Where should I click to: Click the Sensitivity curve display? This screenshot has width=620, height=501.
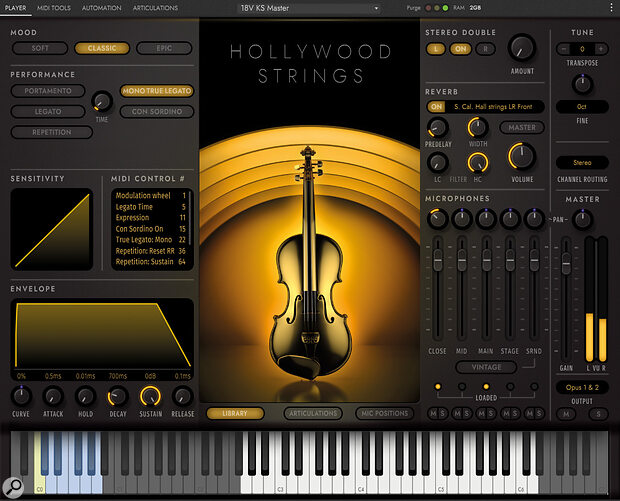click(x=52, y=229)
